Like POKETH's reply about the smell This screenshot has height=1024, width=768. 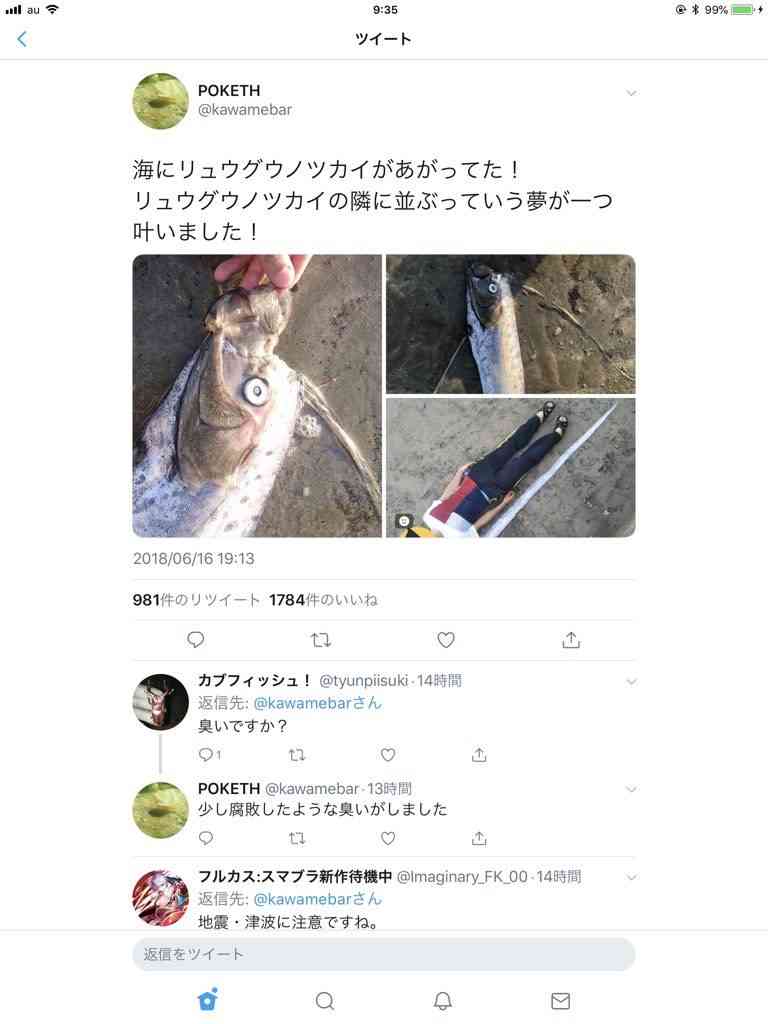[388, 838]
